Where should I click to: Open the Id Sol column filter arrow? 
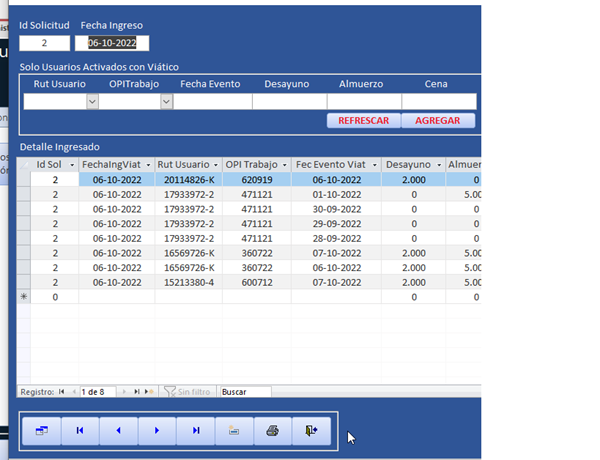pos(71,164)
